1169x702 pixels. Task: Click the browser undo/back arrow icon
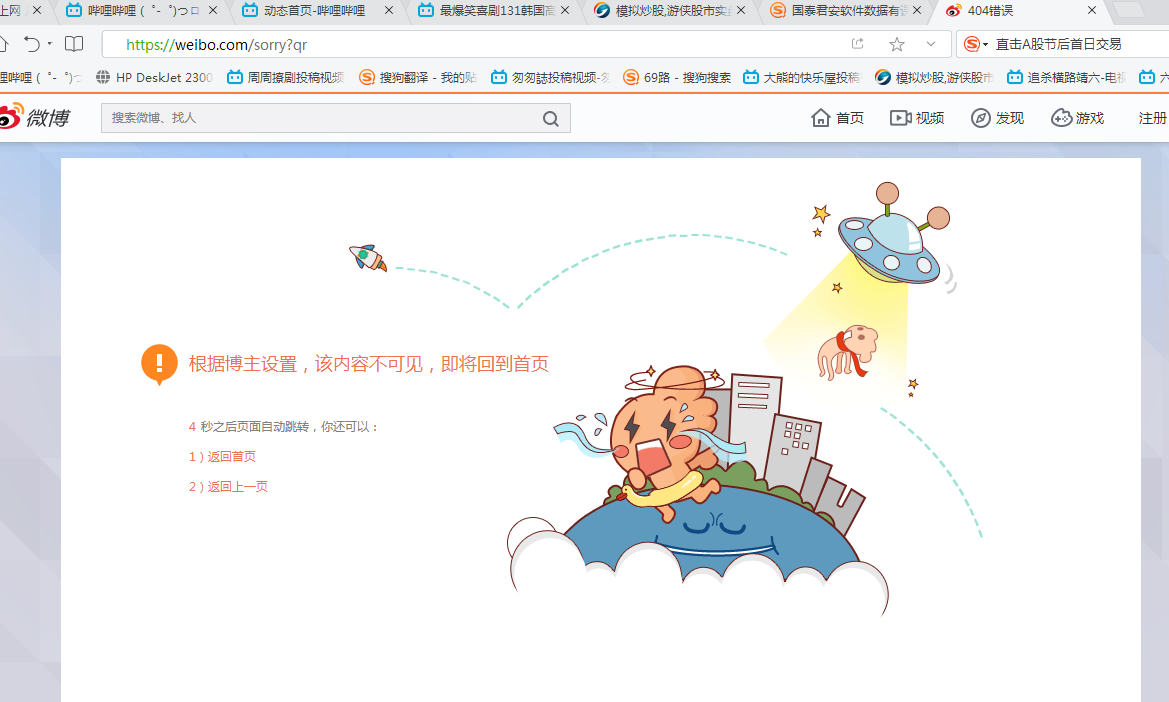[31, 44]
